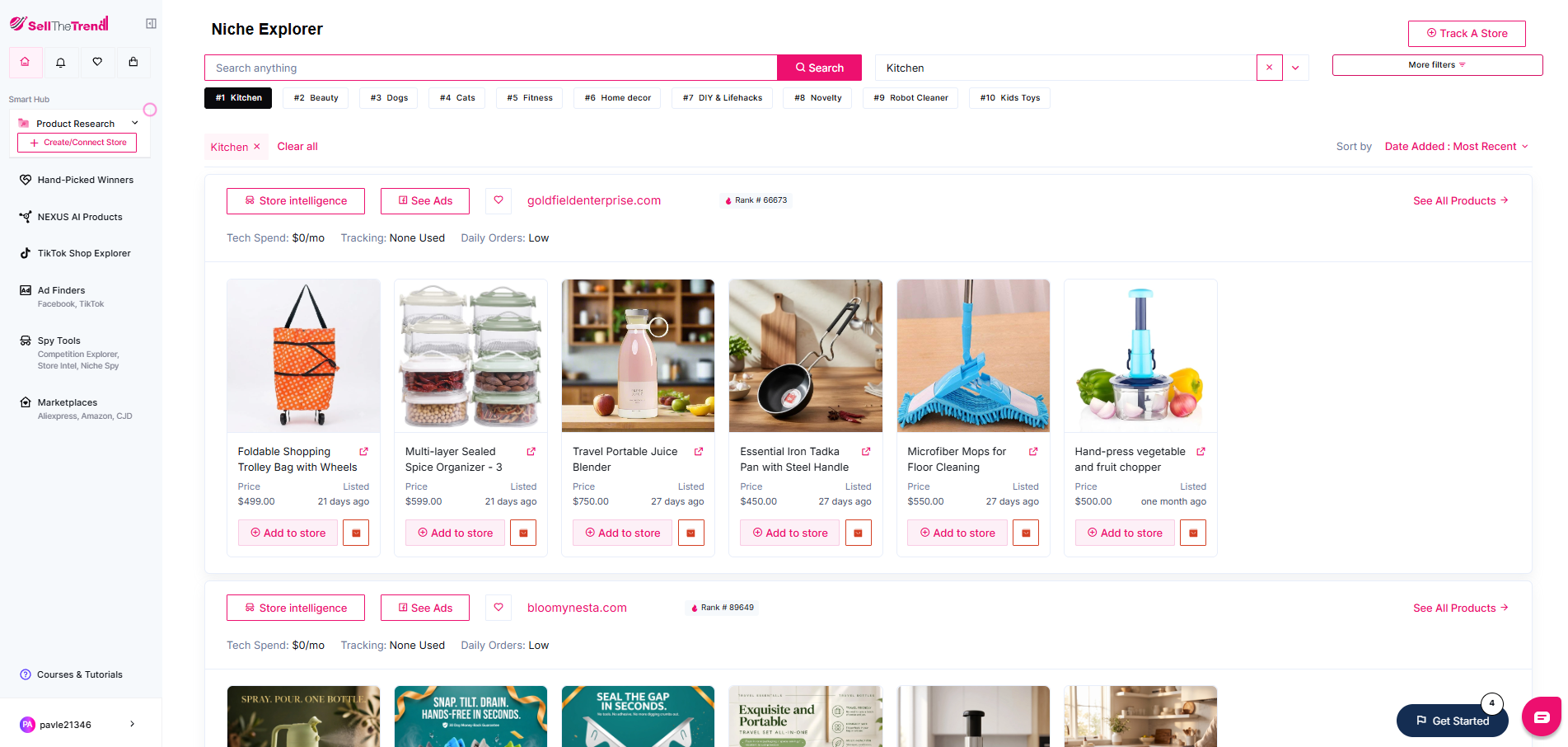Open Microfiber Mops product thumbnail

(973, 355)
